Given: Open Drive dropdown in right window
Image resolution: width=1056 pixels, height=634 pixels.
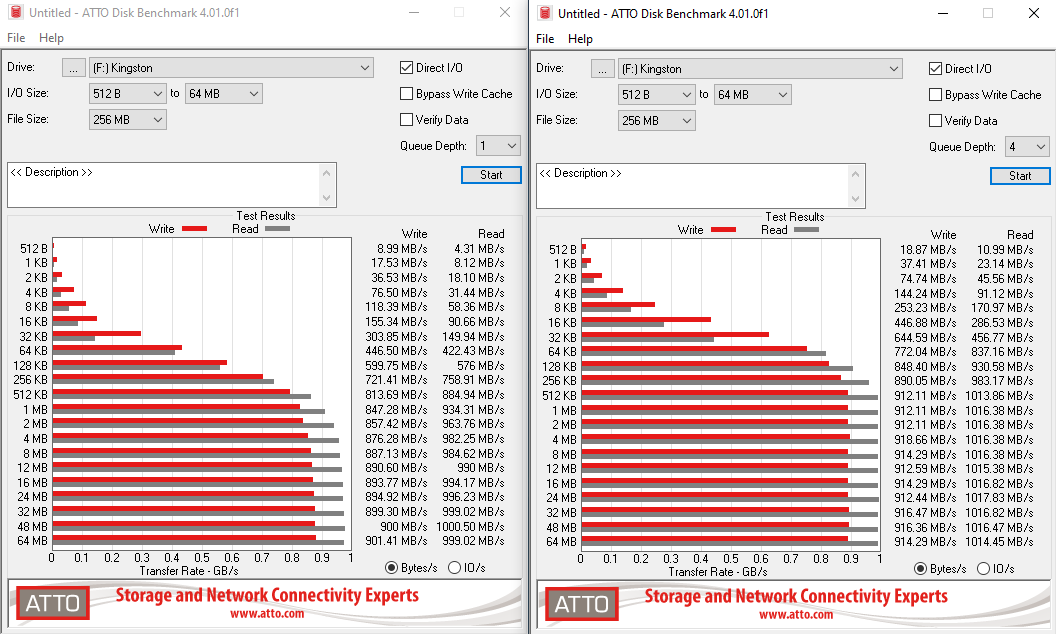Looking at the screenshot, I should tap(760, 69).
